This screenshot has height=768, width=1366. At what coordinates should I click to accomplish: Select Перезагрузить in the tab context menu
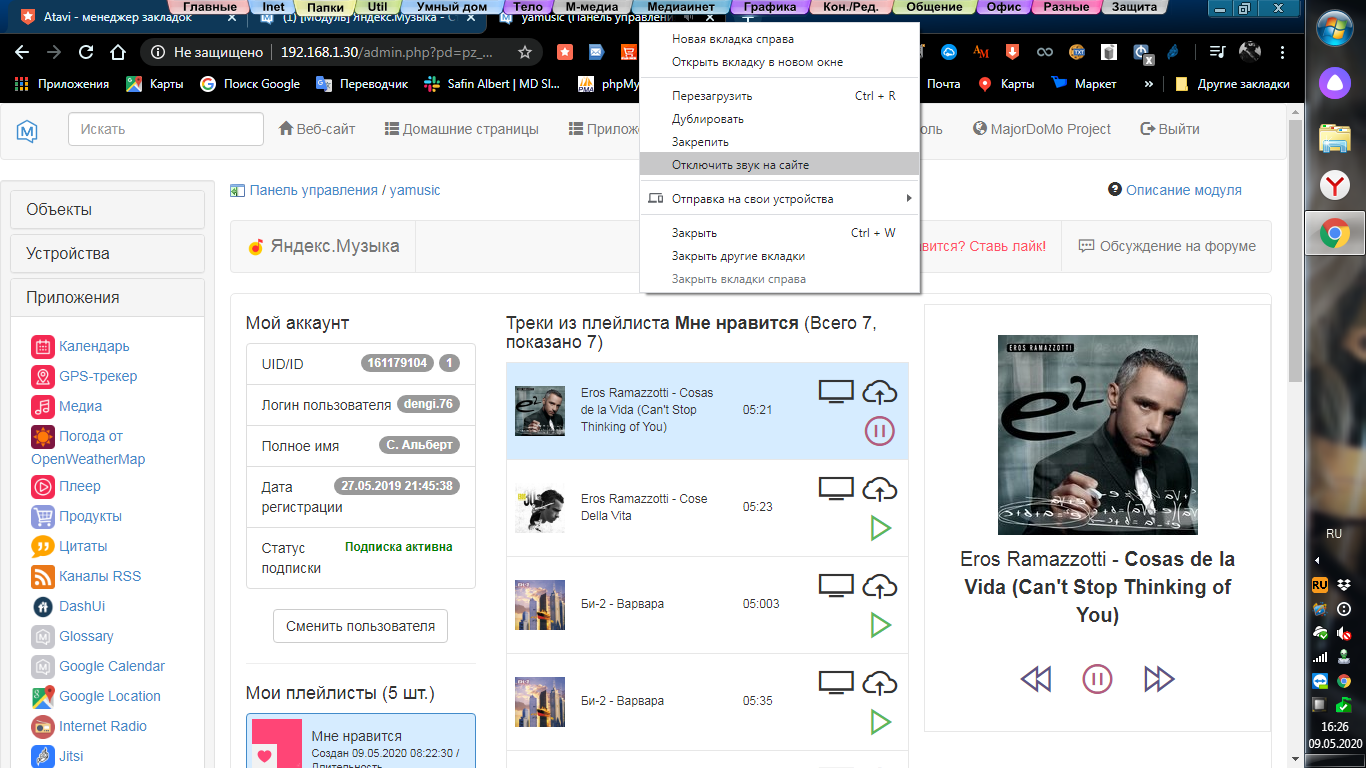coord(779,96)
